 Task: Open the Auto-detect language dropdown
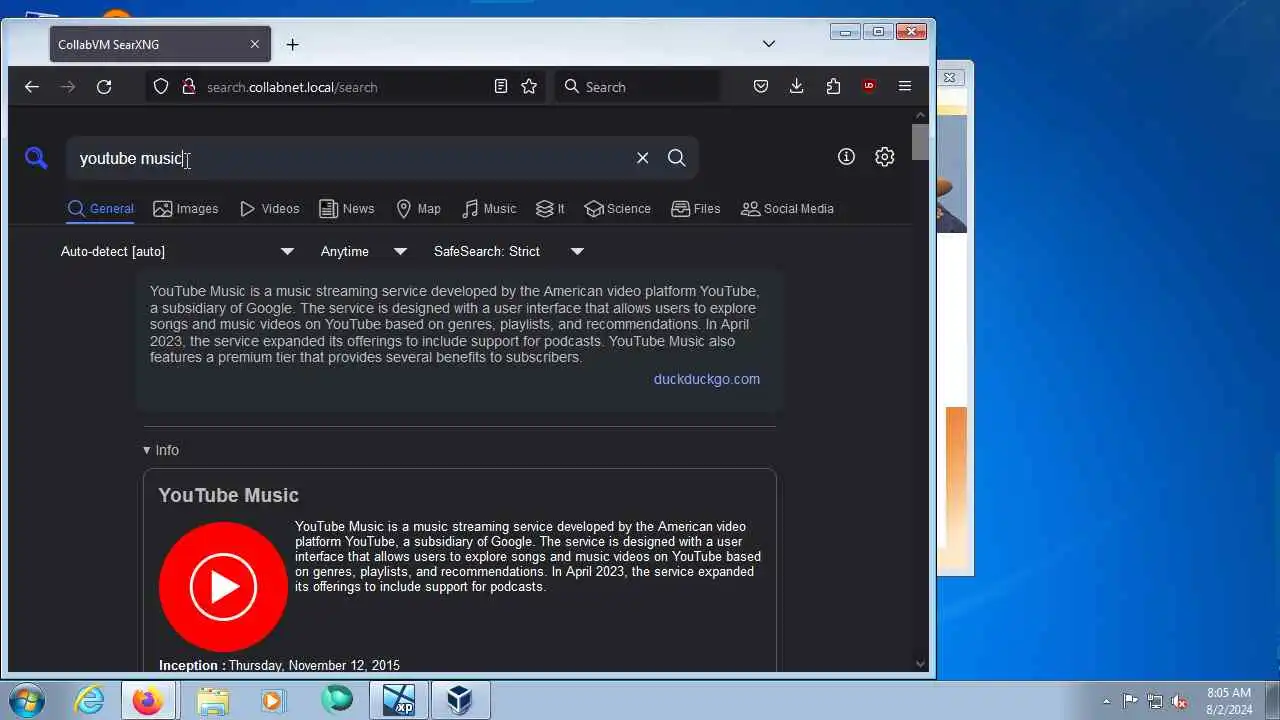point(177,252)
